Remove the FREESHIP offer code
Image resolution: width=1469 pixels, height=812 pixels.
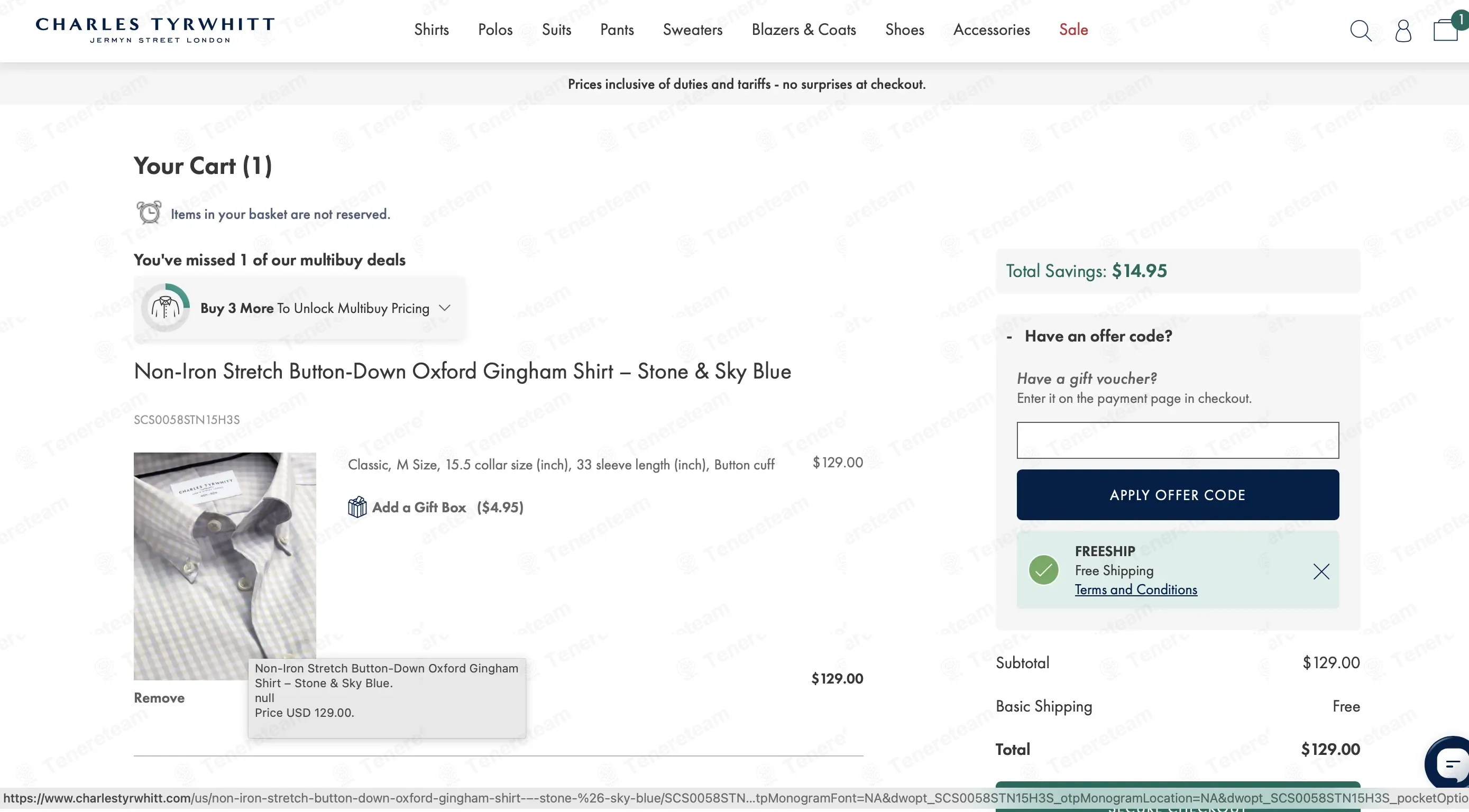point(1321,571)
